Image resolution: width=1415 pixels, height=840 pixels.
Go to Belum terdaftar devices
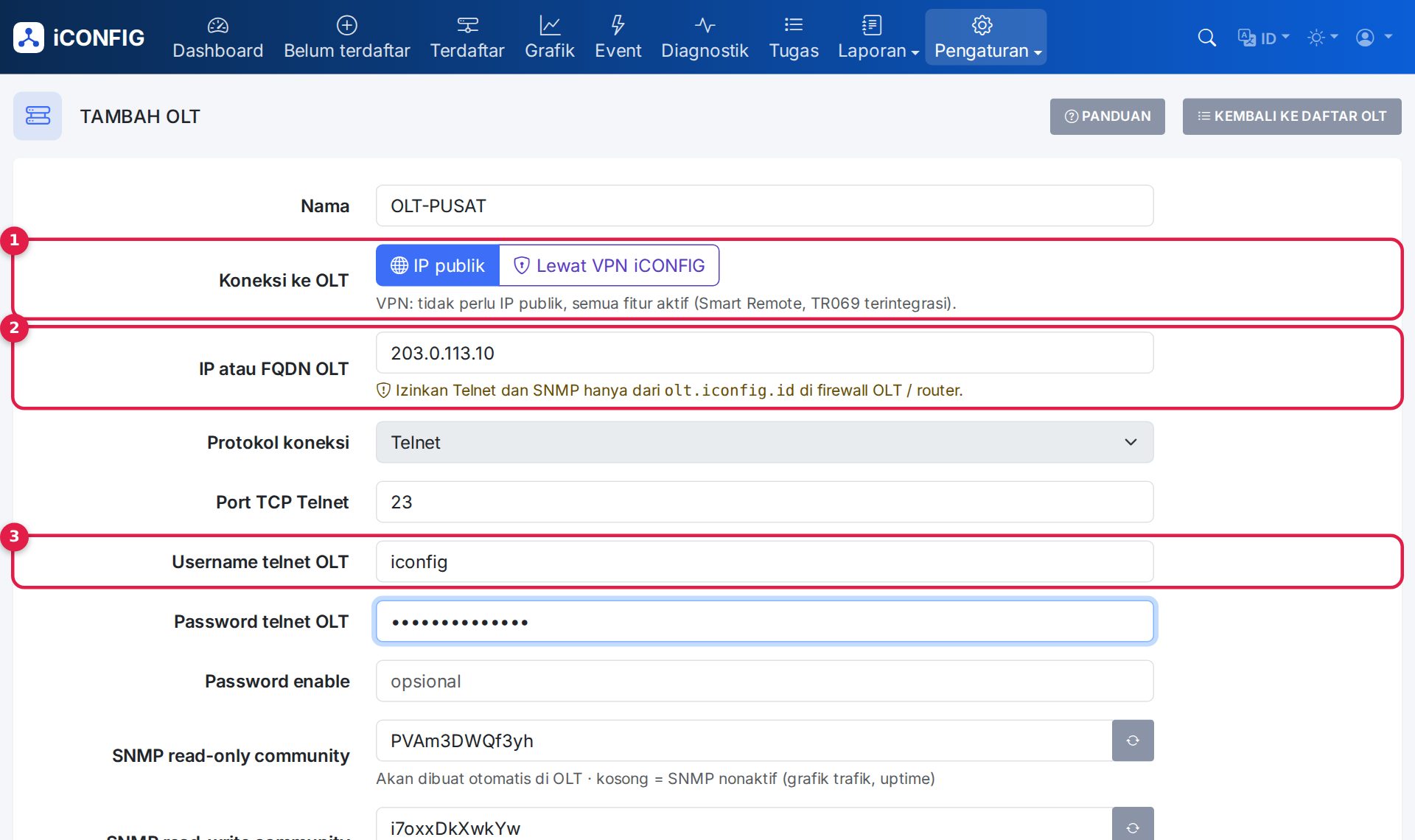pos(346,38)
